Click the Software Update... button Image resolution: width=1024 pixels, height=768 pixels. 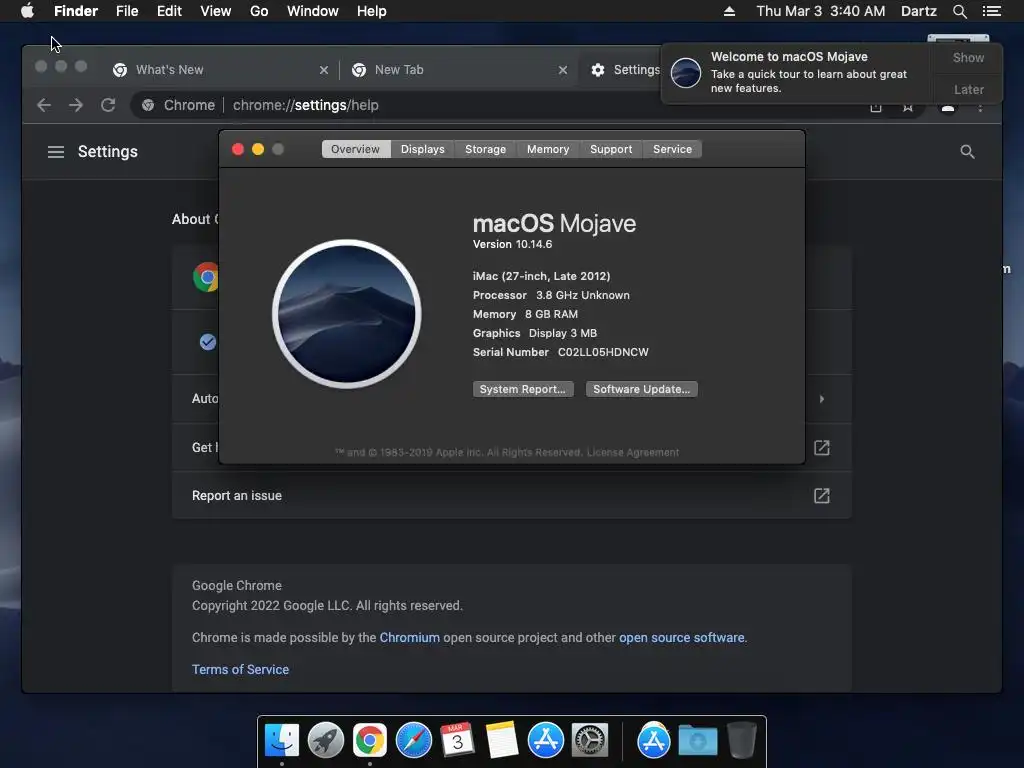click(641, 389)
